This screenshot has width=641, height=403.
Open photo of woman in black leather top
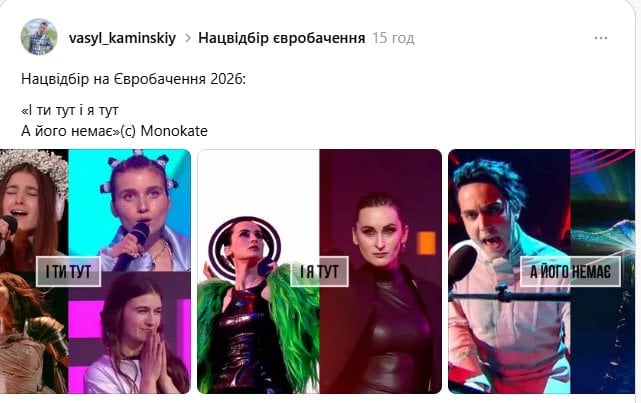tap(381, 271)
